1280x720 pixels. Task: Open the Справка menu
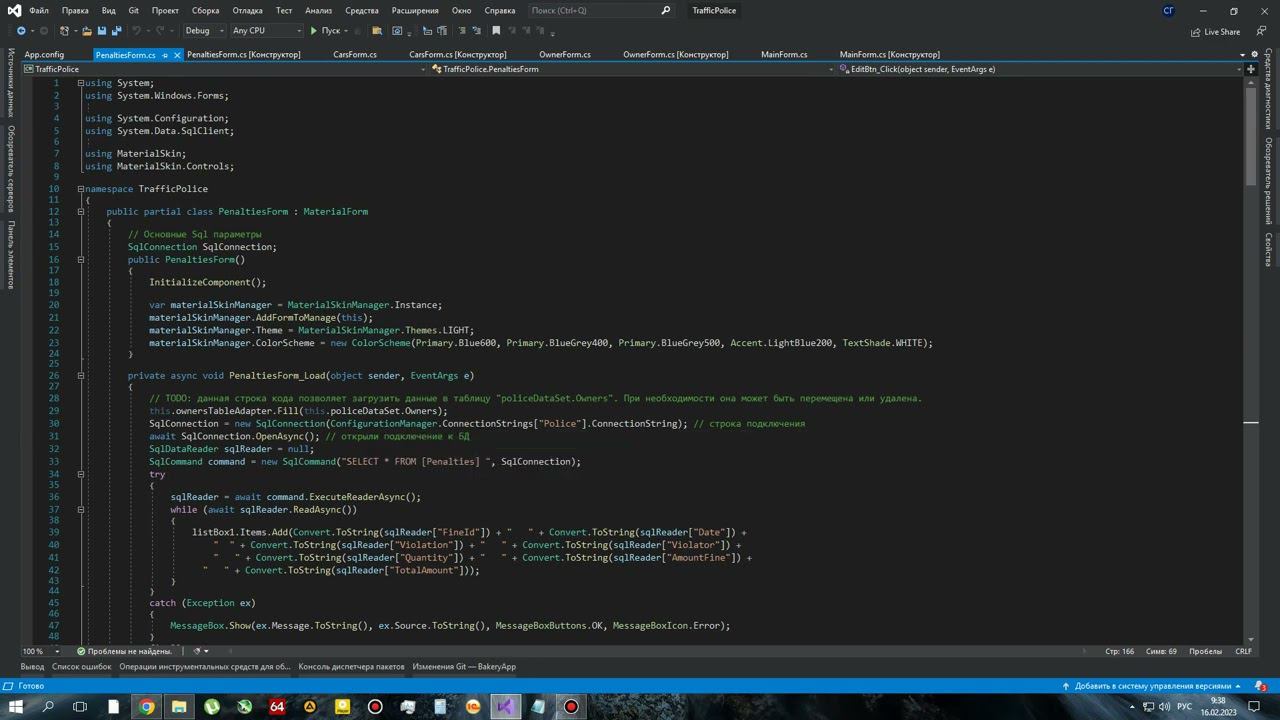click(x=500, y=10)
